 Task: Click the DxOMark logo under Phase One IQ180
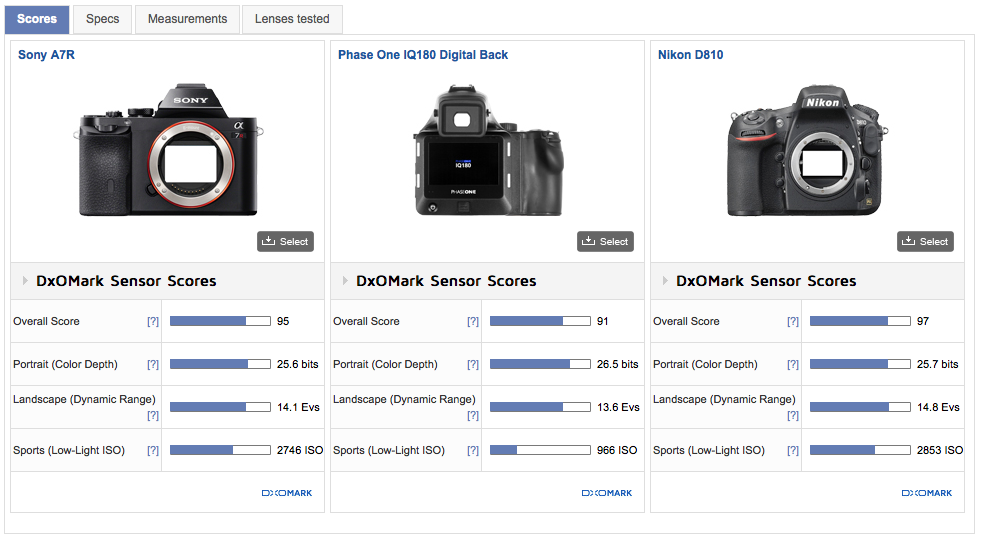pyautogui.click(x=607, y=493)
